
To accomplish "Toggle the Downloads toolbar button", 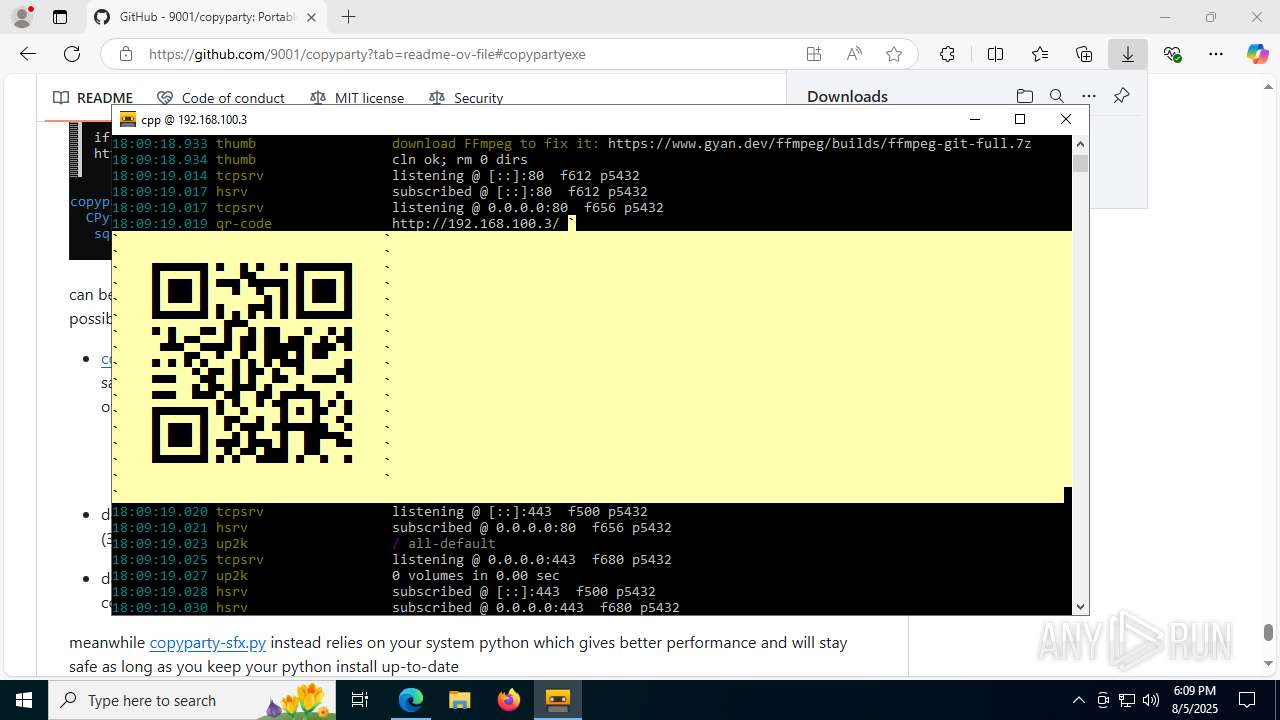I will tap(1128, 54).
